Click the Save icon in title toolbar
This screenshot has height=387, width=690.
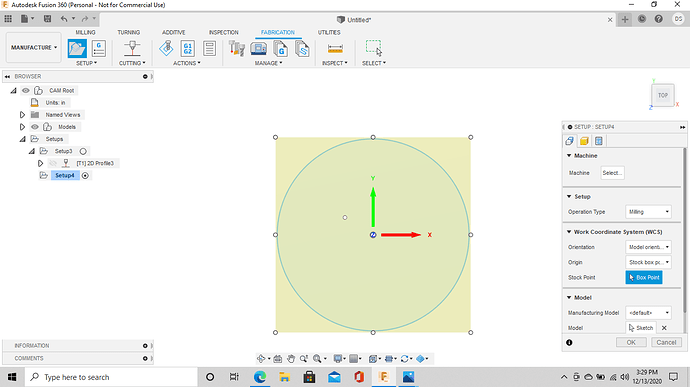pyautogui.click(x=47, y=19)
